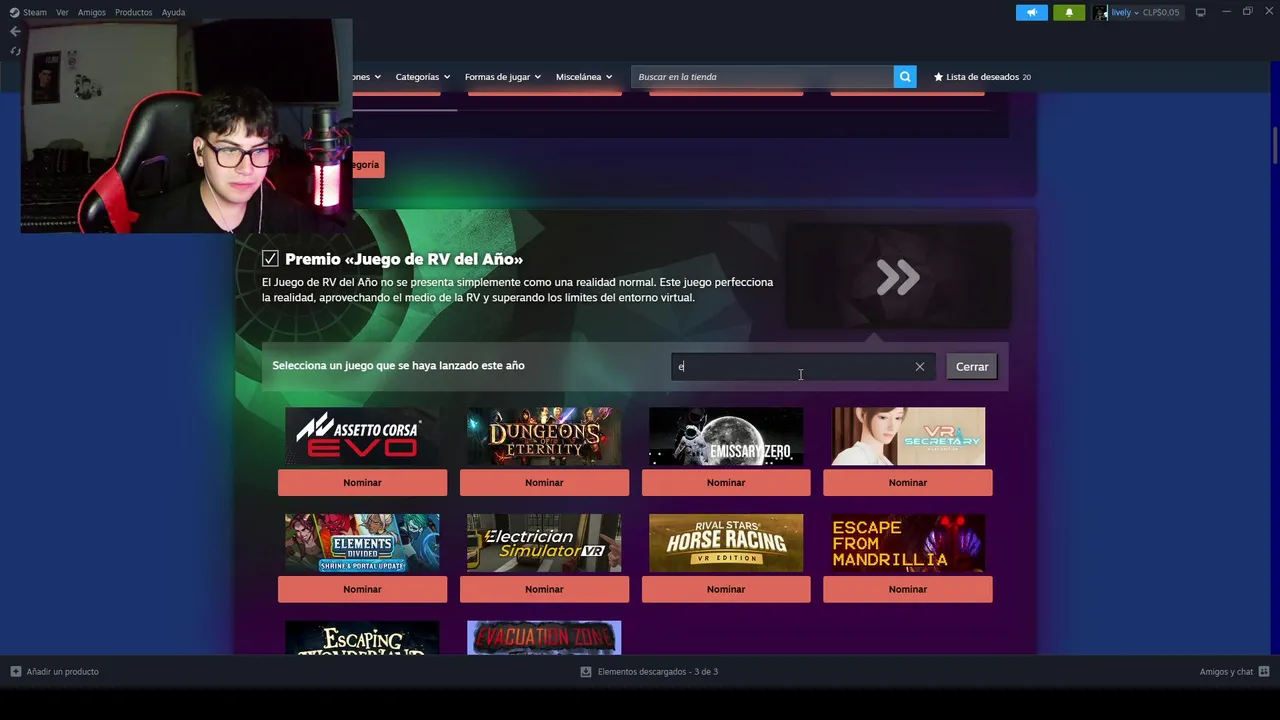Viewport: 1280px width, 720px height.
Task: Open the Assetto Corsa EVO thumbnail
Action: coord(362,436)
